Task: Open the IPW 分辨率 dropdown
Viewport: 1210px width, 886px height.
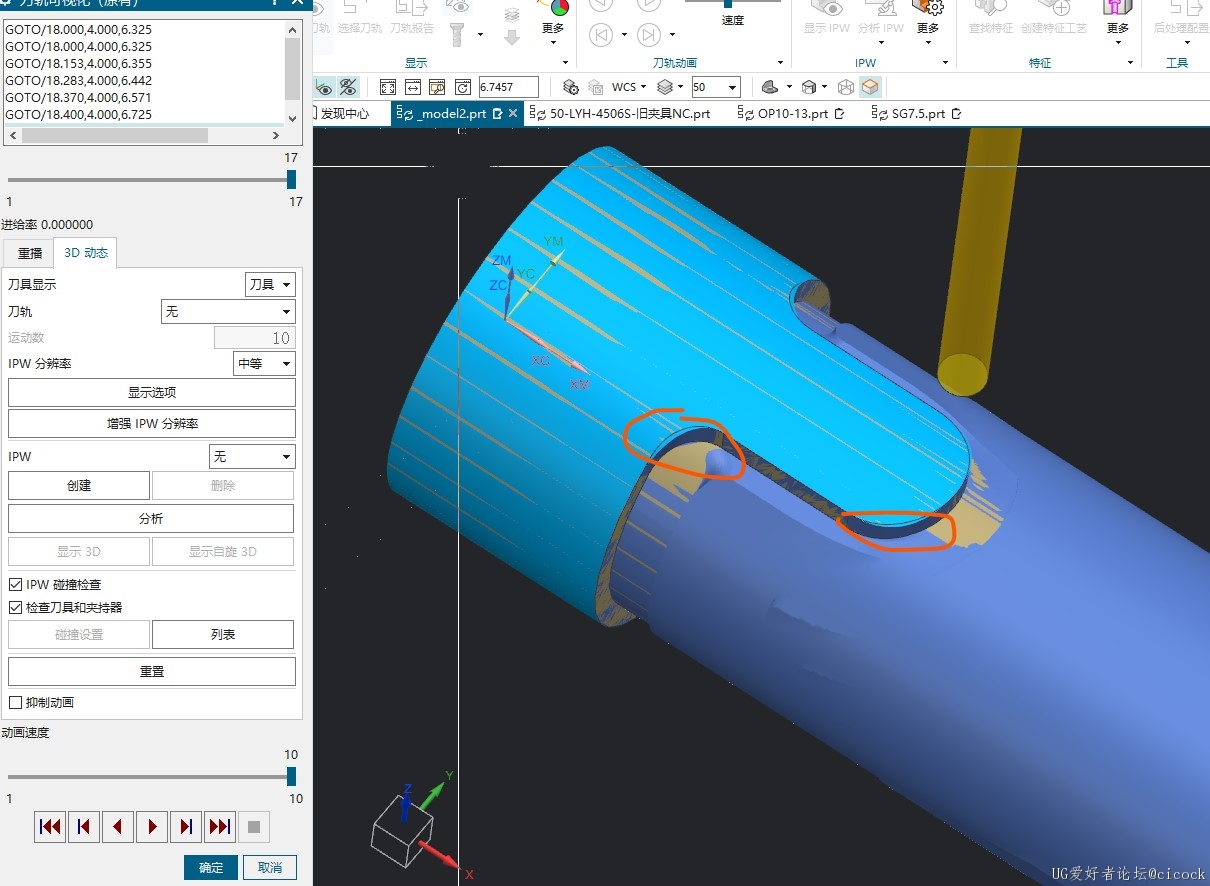Action: coord(264,364)
